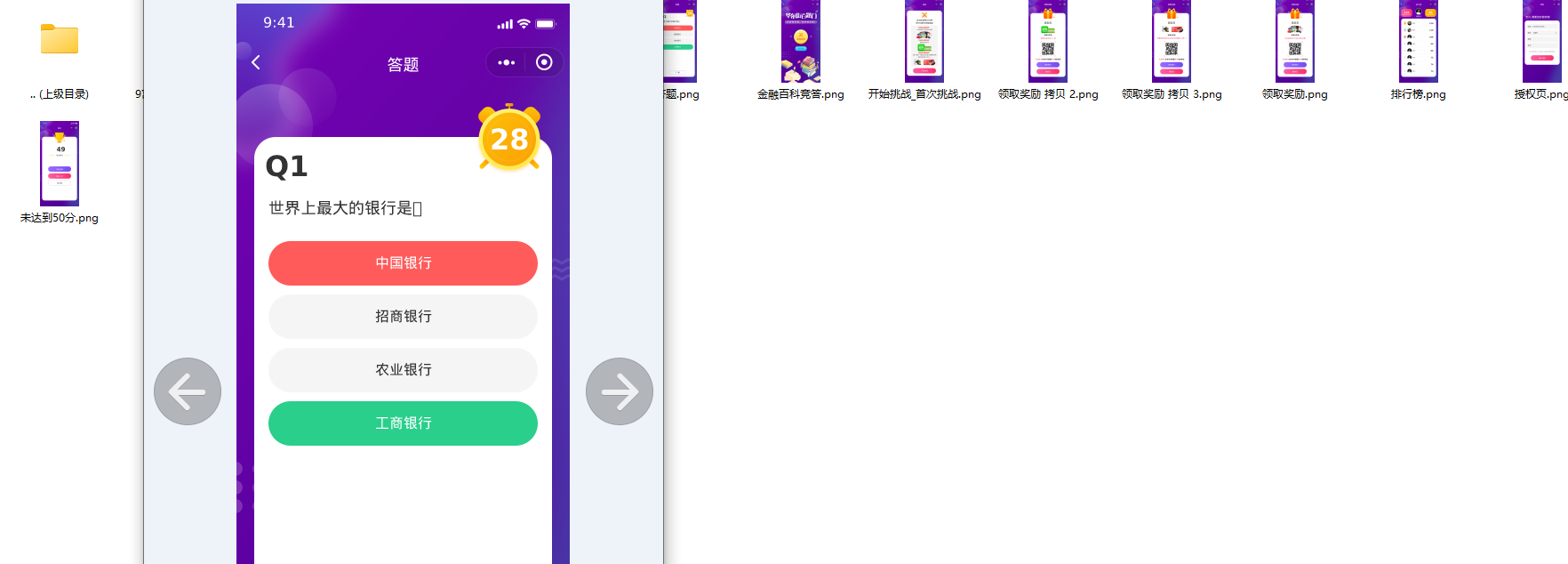Image resolution: width=1568 pixels, height=564 pixels.
Task: Open 排行榜.png thumbnail
Action: click(1419, 42)
